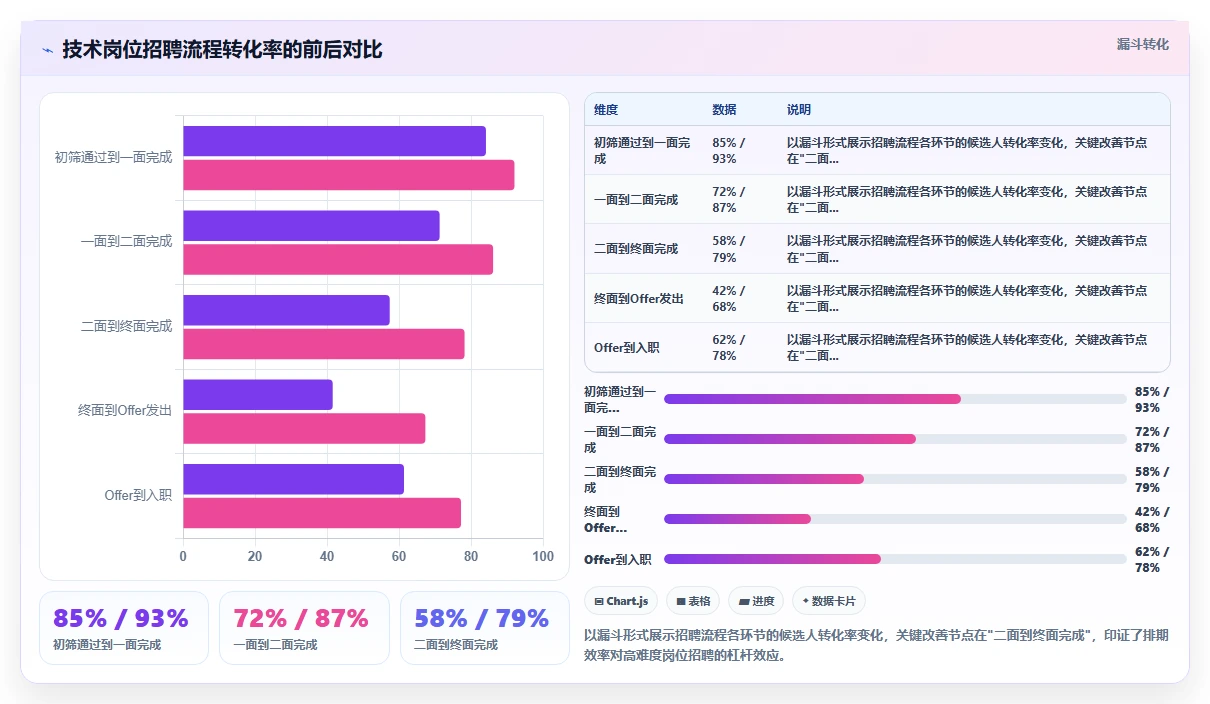Select the 进度 chip
The width and height of the screenshot is (1210, 704).
[x=756, y=601]
